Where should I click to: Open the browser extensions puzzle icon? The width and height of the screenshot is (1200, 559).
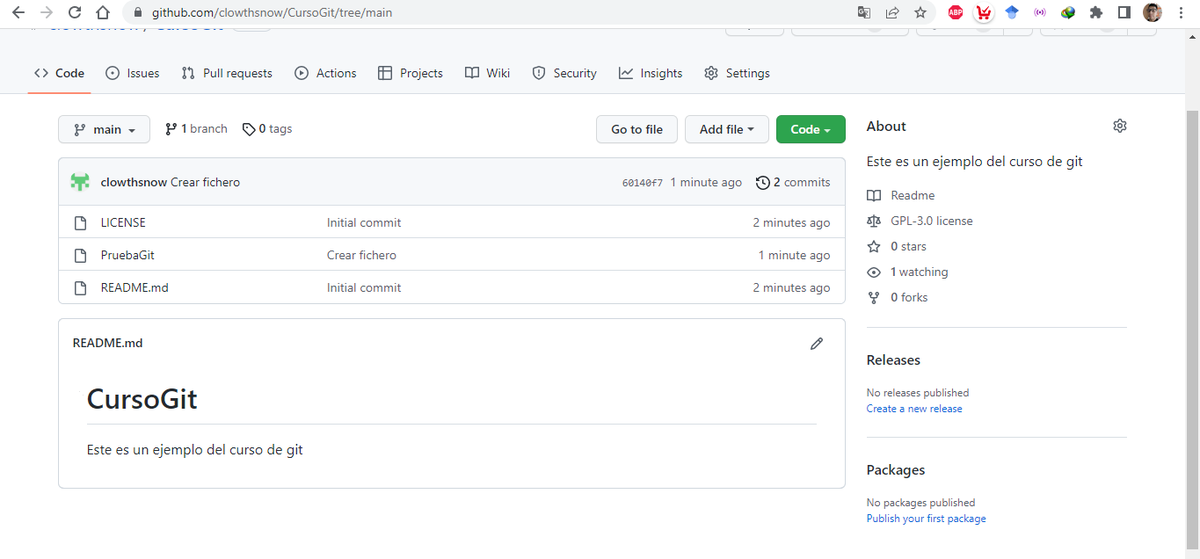point(1096,13)
